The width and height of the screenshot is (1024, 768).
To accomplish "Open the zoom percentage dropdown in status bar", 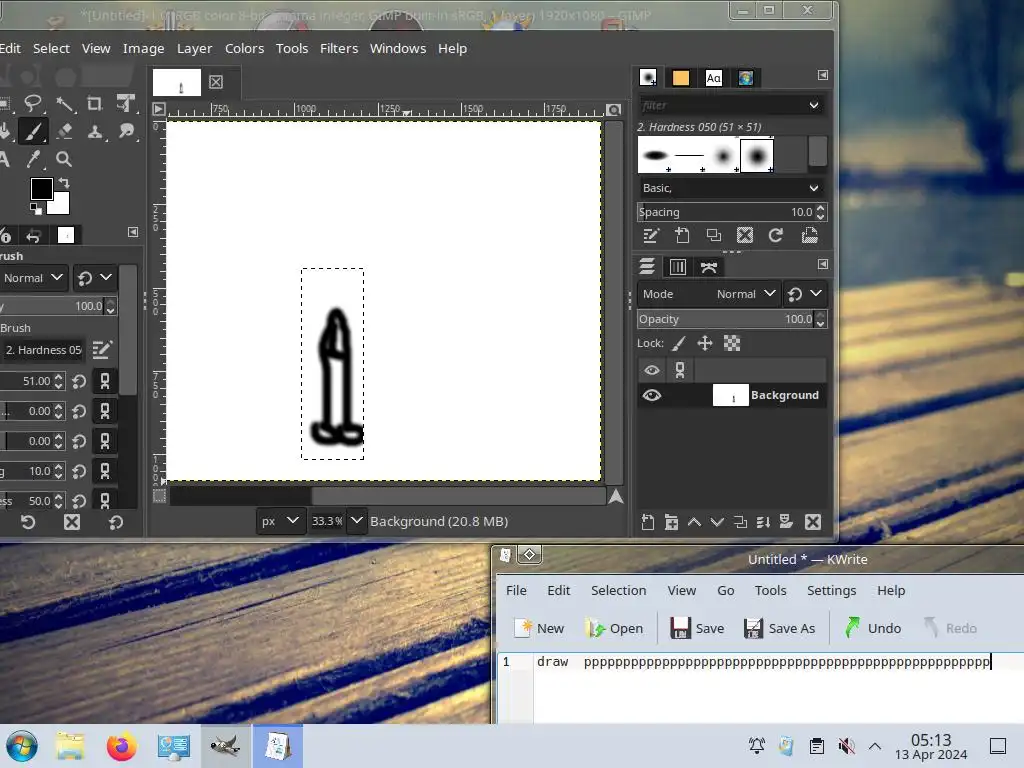I will pos(357,521).
